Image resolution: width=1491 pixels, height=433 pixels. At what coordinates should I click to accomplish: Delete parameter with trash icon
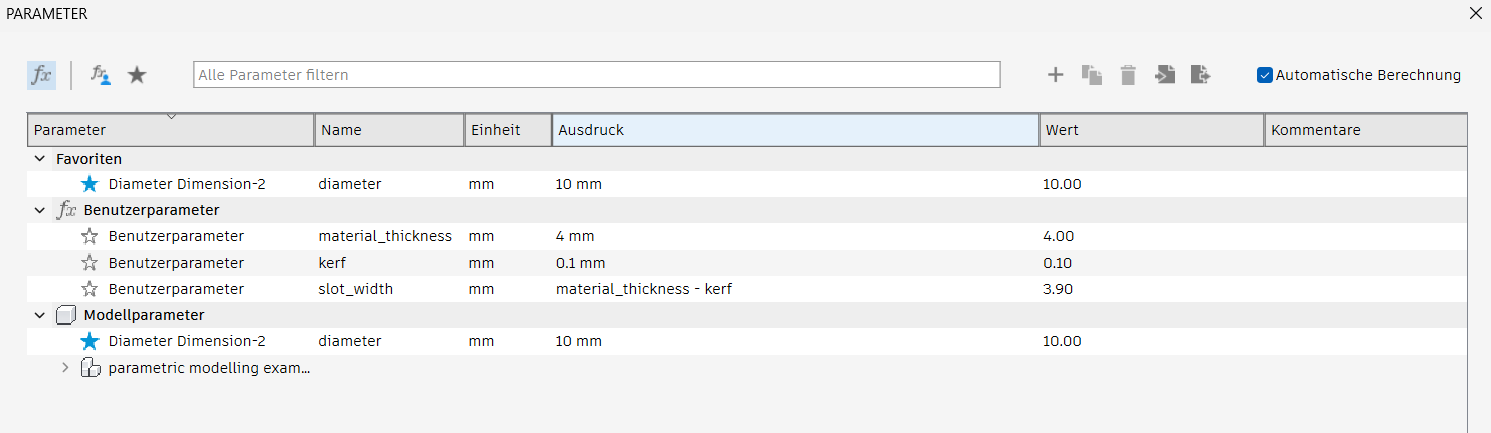[x=1128, y=75]
